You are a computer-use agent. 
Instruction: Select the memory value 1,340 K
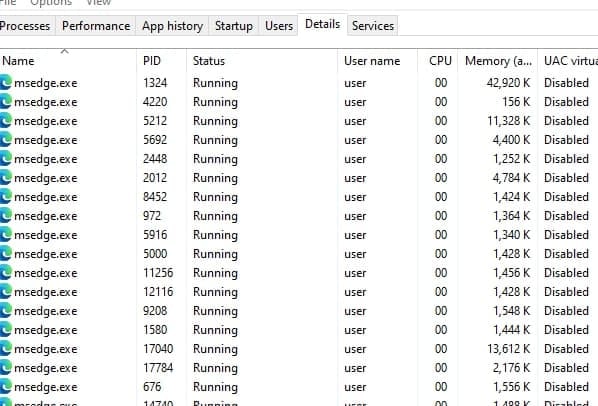(x=512, y=235)
